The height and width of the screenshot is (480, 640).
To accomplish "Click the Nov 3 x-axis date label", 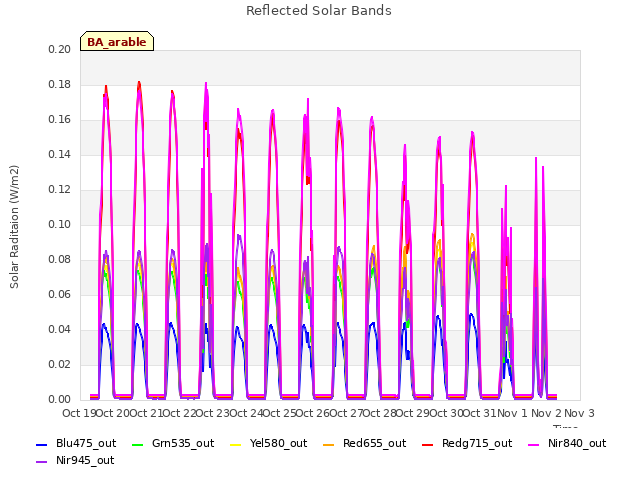I will (579, 413).
